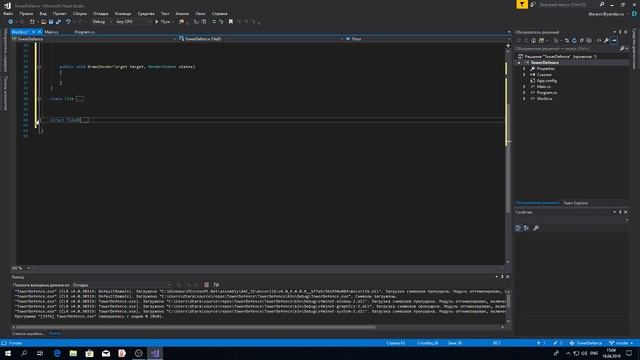640x360 pixels.
Task: Click the signed-in account email
Action: (x=606, y=14)
